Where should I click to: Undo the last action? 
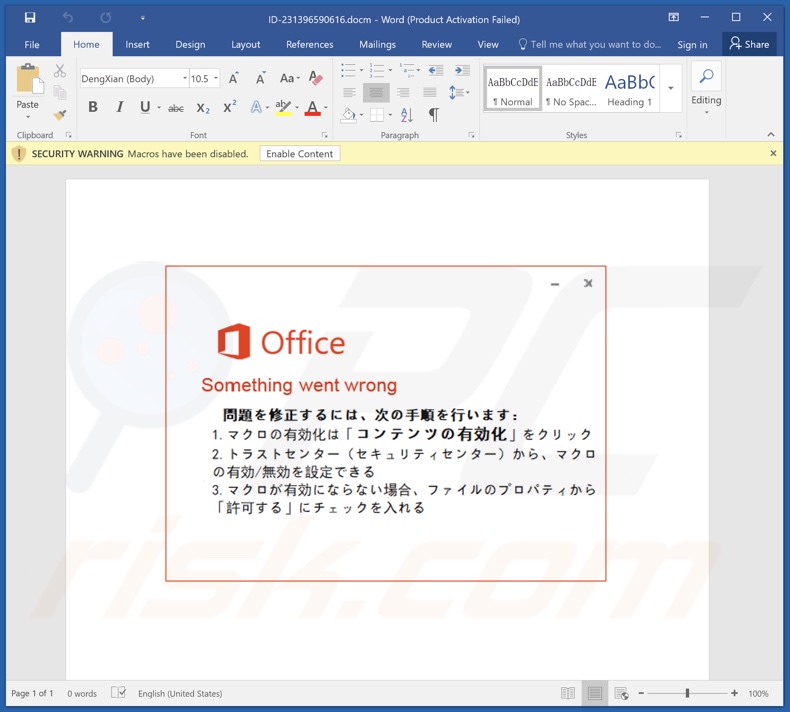coord(68,18)
